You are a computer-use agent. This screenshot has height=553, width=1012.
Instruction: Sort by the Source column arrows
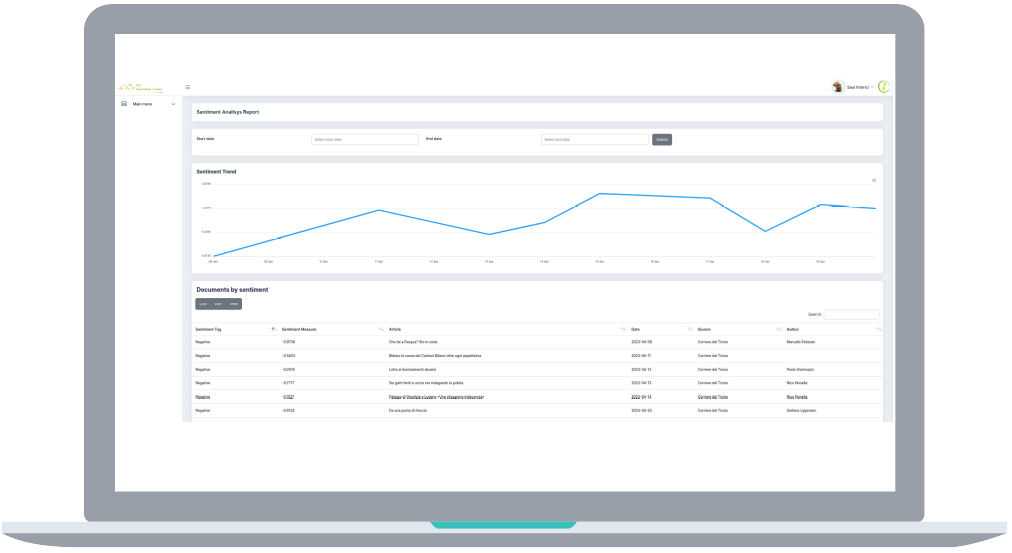778,330
